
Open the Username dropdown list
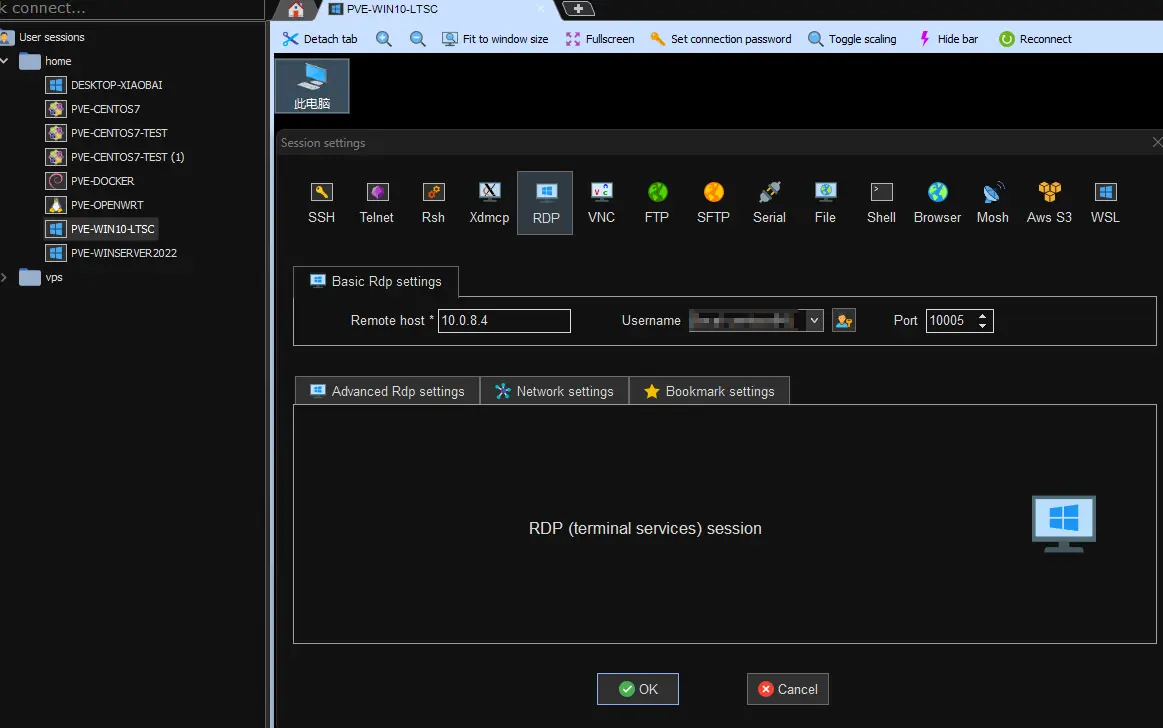[815, 321]
